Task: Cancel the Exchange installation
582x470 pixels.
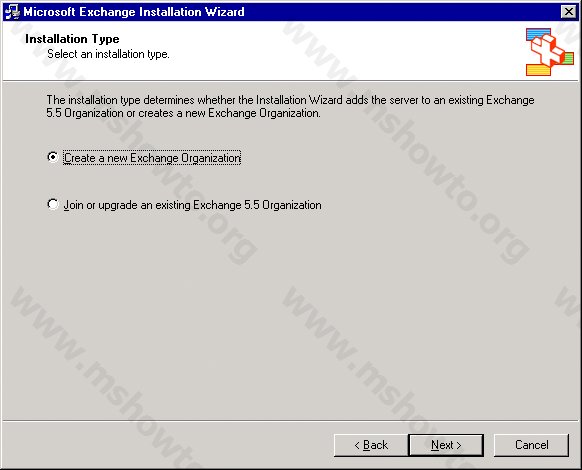Action: point(531,445)
